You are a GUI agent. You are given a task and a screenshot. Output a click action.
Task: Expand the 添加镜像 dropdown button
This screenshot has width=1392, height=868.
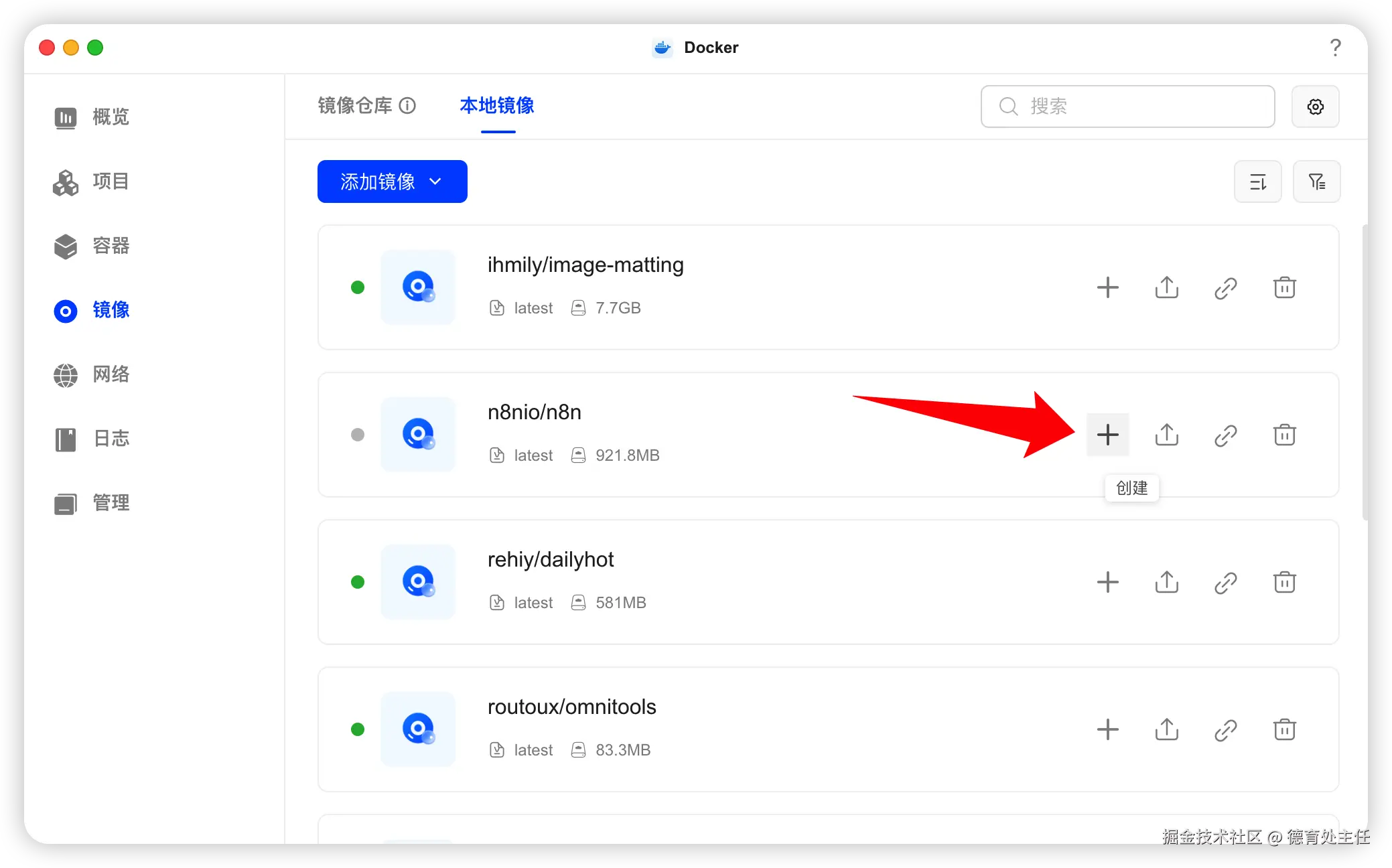(392, 182)
